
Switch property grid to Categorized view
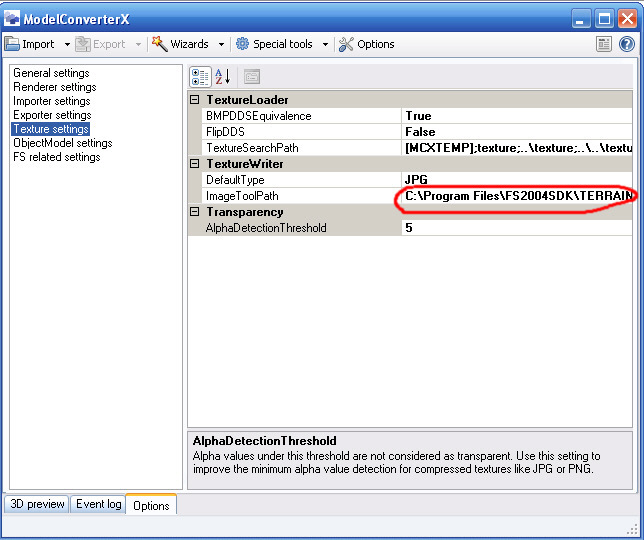200,77
